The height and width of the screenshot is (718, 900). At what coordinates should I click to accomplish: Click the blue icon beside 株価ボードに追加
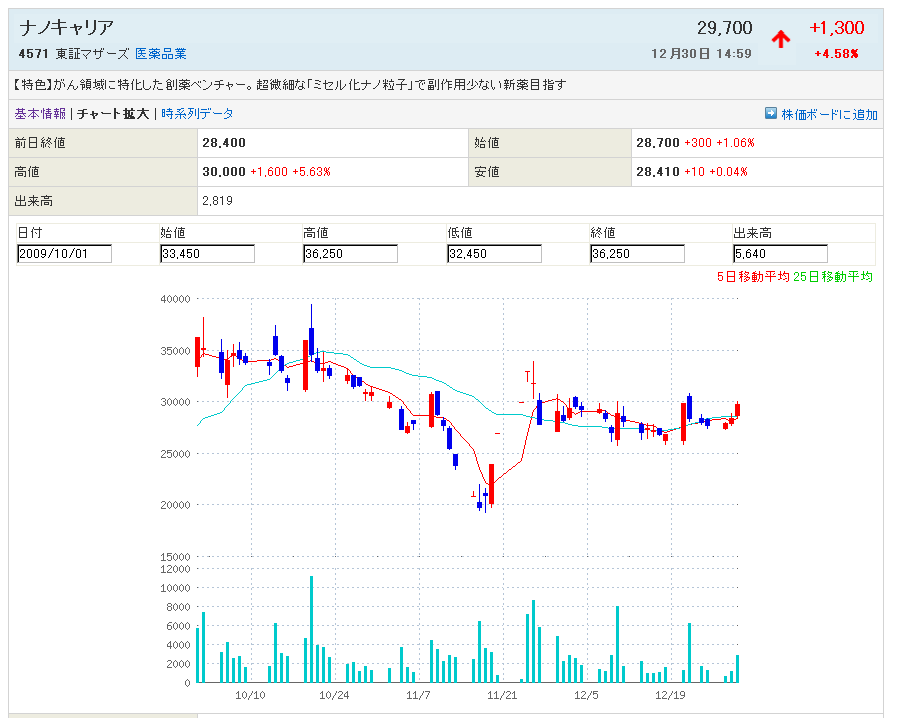click(771, 114)
